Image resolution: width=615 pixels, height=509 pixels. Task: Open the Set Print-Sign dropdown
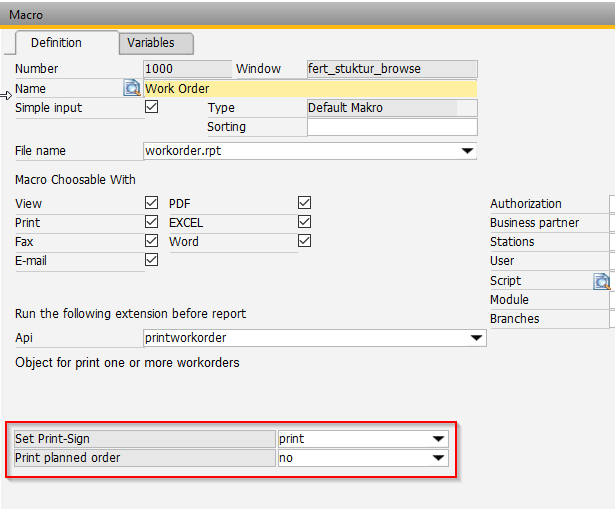pyautogui.click(x=438, y=439)
